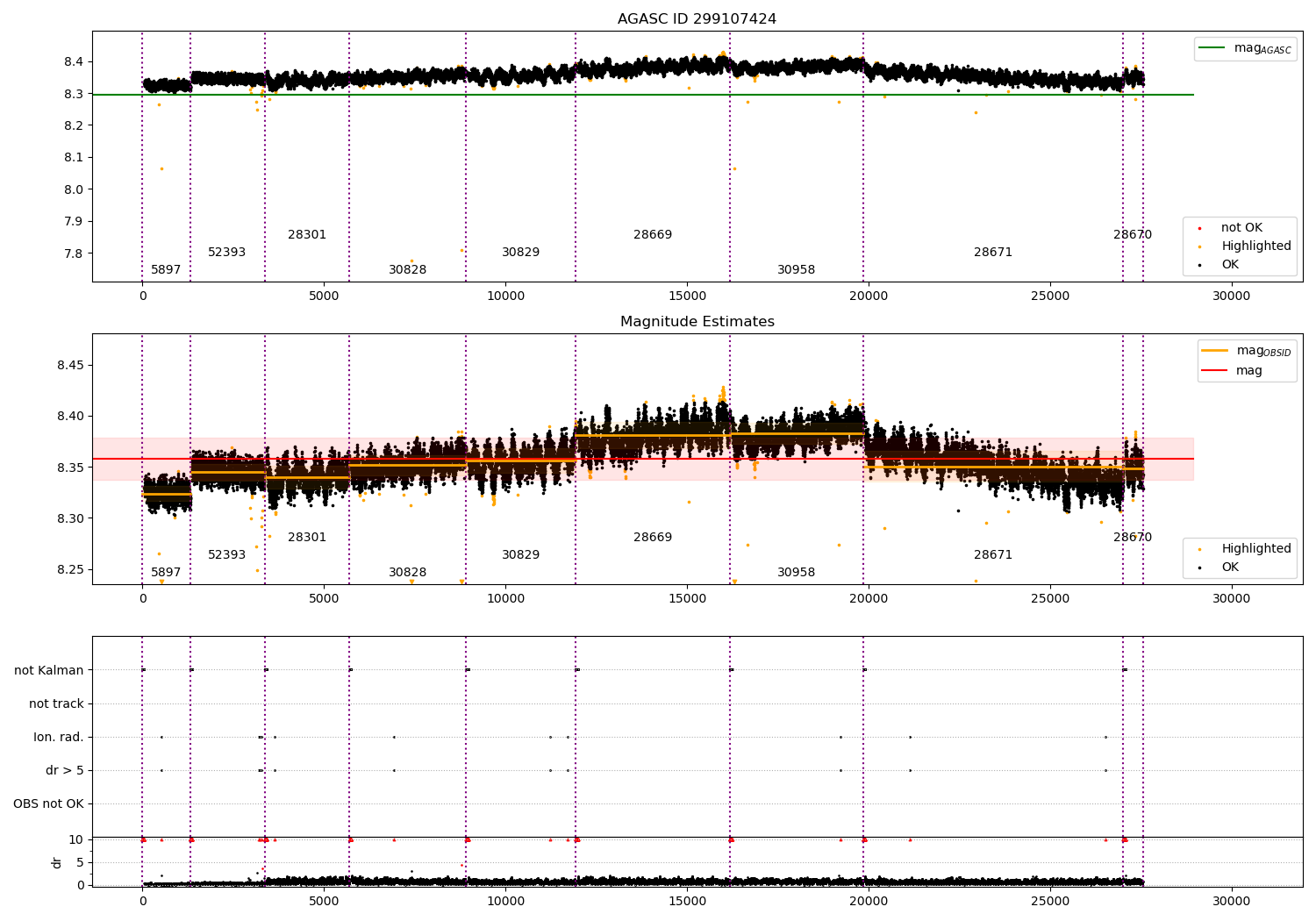Click obsid label 30958 in Magnitude Estimates plot
The image size is (1316, 921).
point(797,572)
